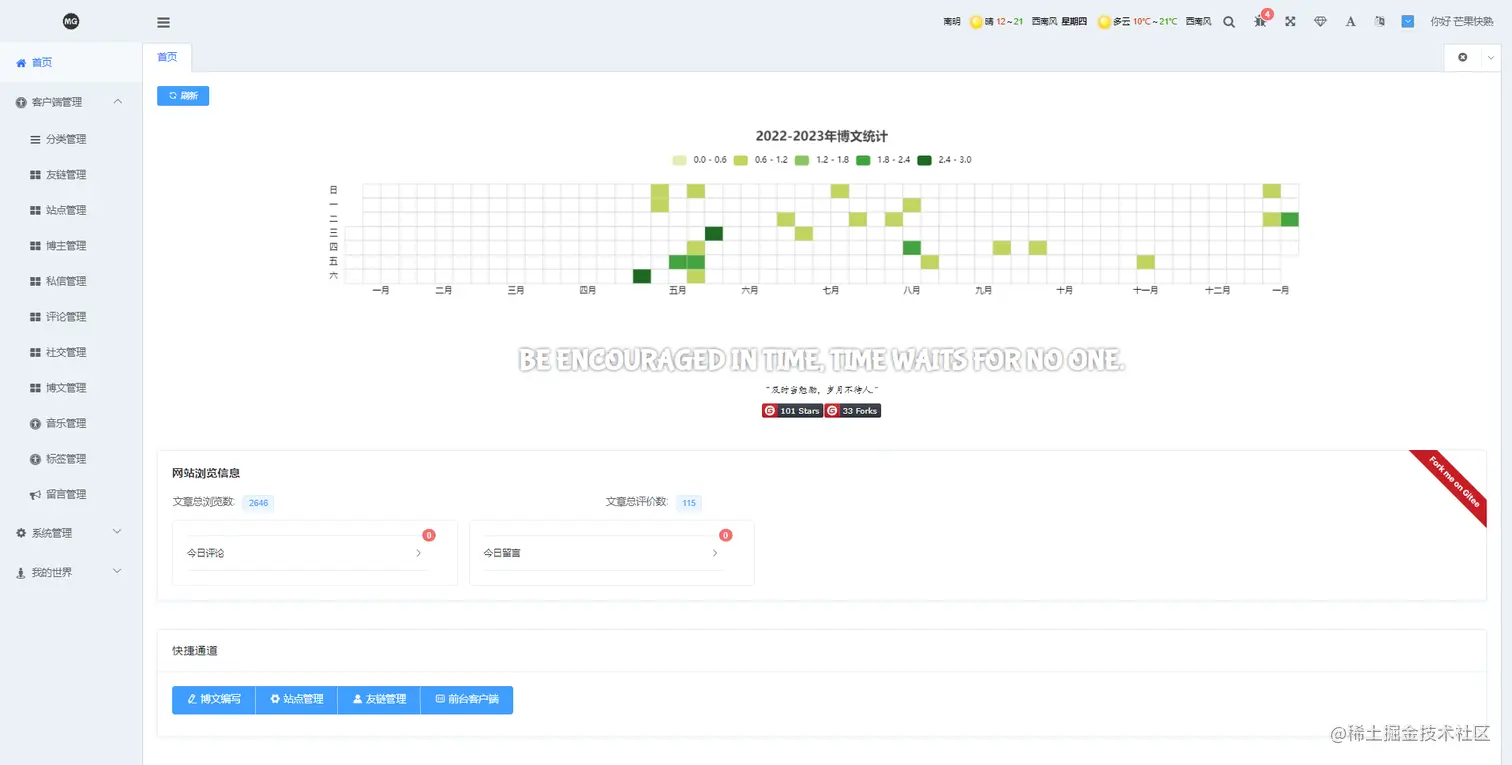1512x765 pixels.
Task: Open 私信管理 in the sidebar
Action: pos(71,281)
